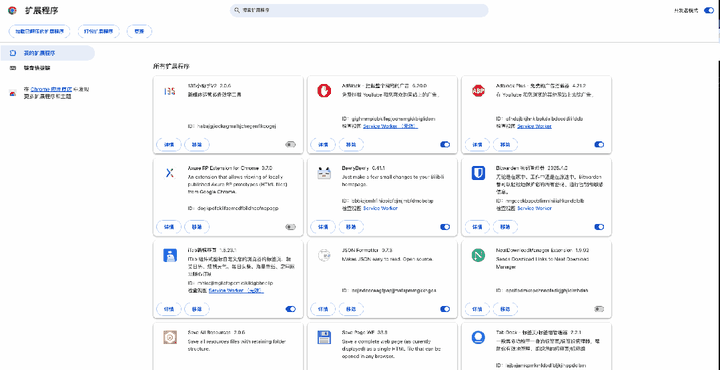This screenshot has width=720, height=370.
Task: Click the AdBlock red hand icon
Action: tap(324, 91)
